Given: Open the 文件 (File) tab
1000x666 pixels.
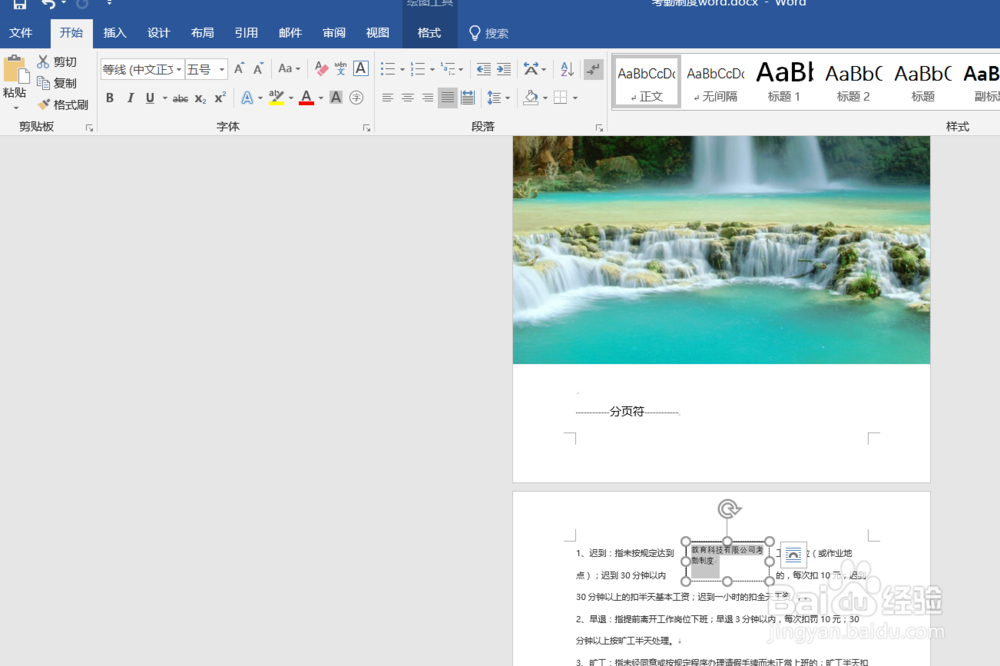Looking at the screenshot, I should (20, 33).
